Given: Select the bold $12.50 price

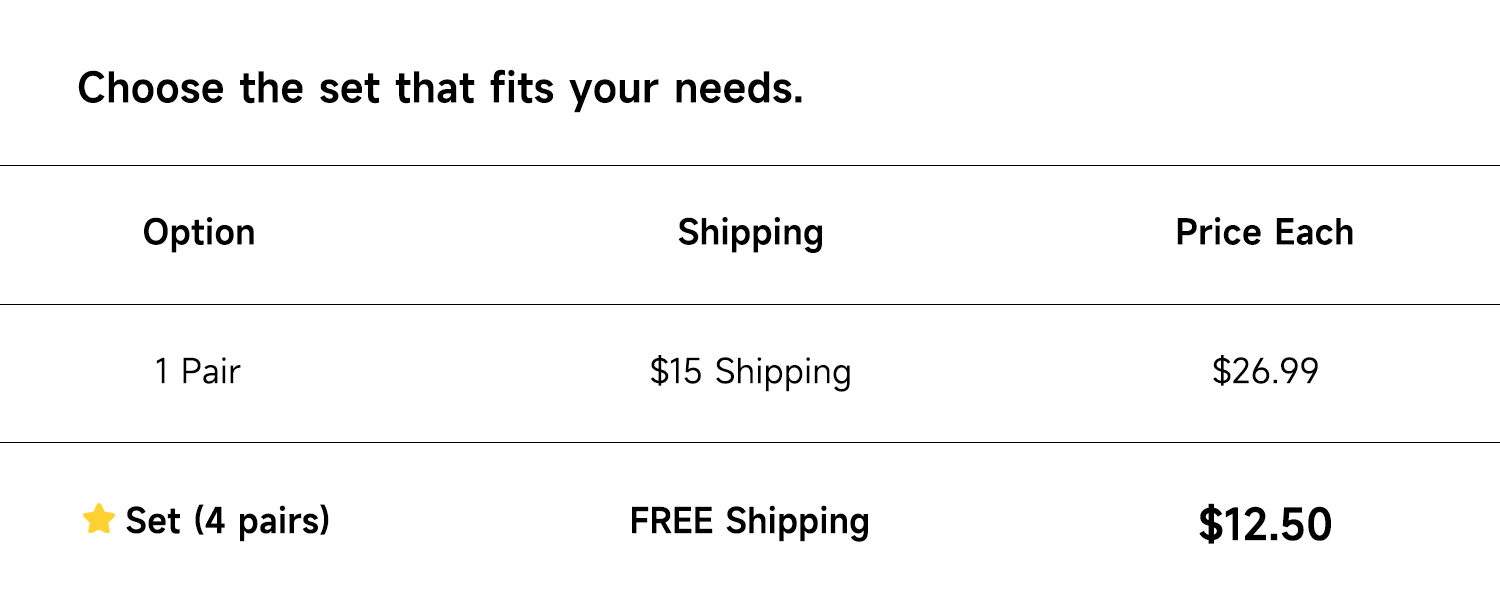Looking at the screenshot, I should [1265, 524].
